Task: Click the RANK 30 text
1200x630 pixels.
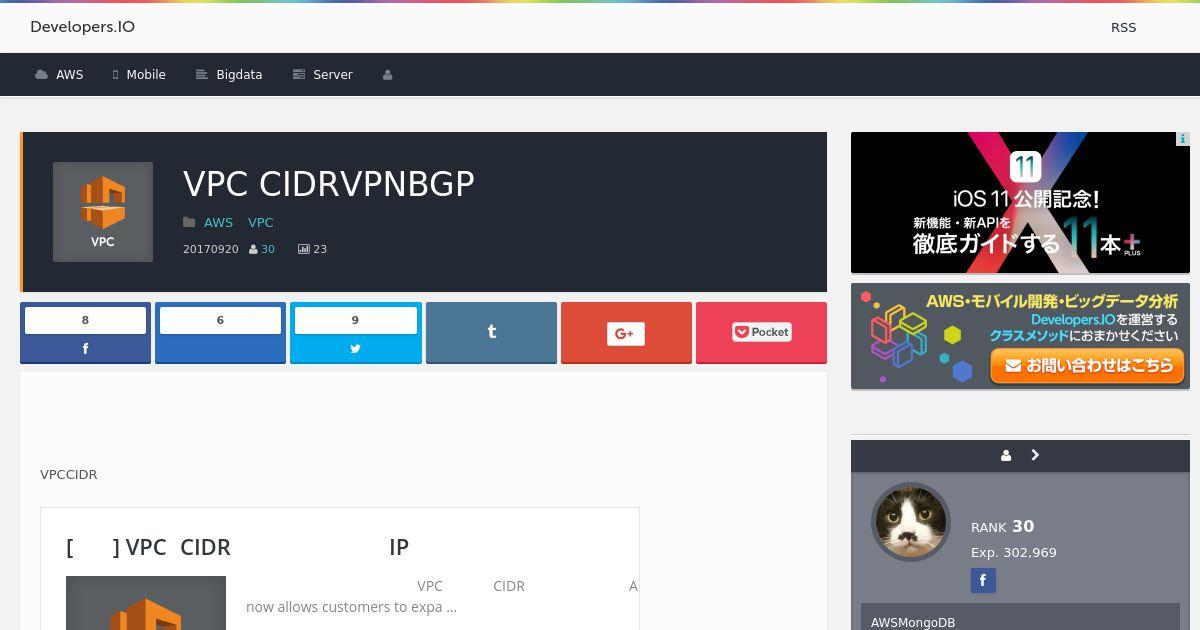Action: click(x=1002, y=527)
